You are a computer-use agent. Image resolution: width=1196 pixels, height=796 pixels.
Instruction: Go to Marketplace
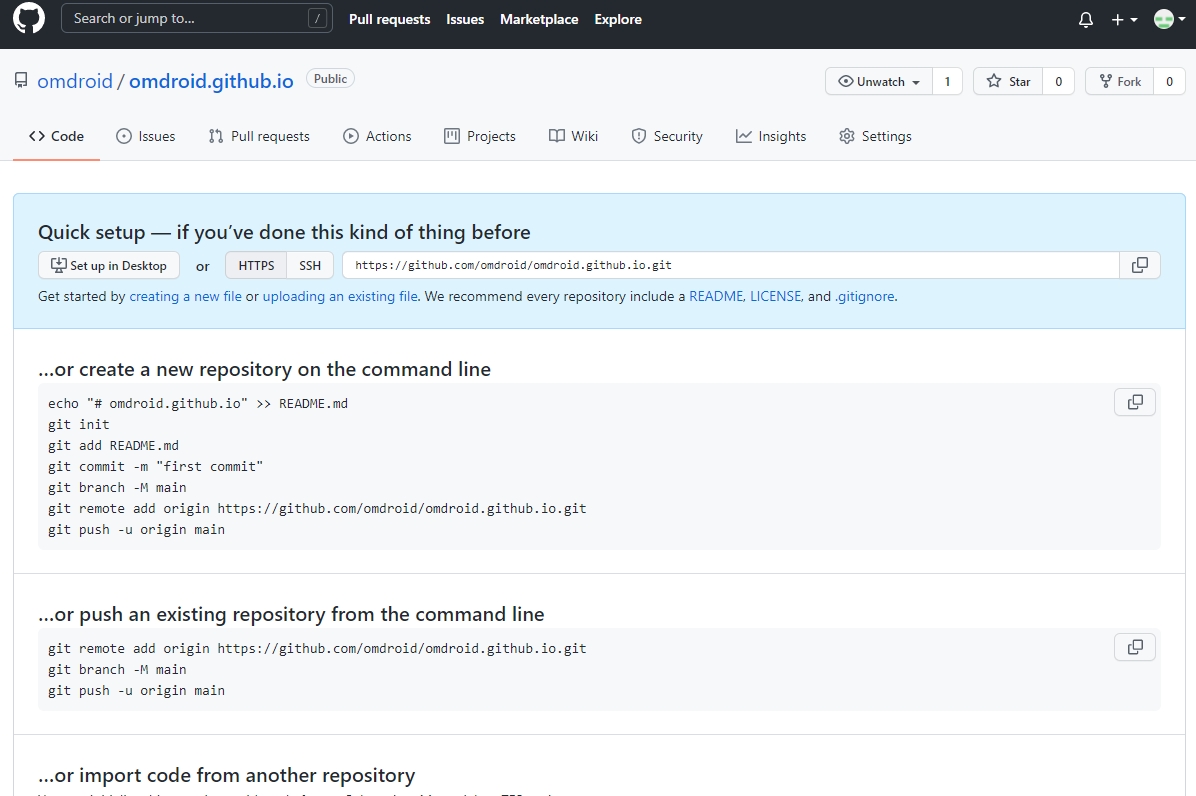539,19
